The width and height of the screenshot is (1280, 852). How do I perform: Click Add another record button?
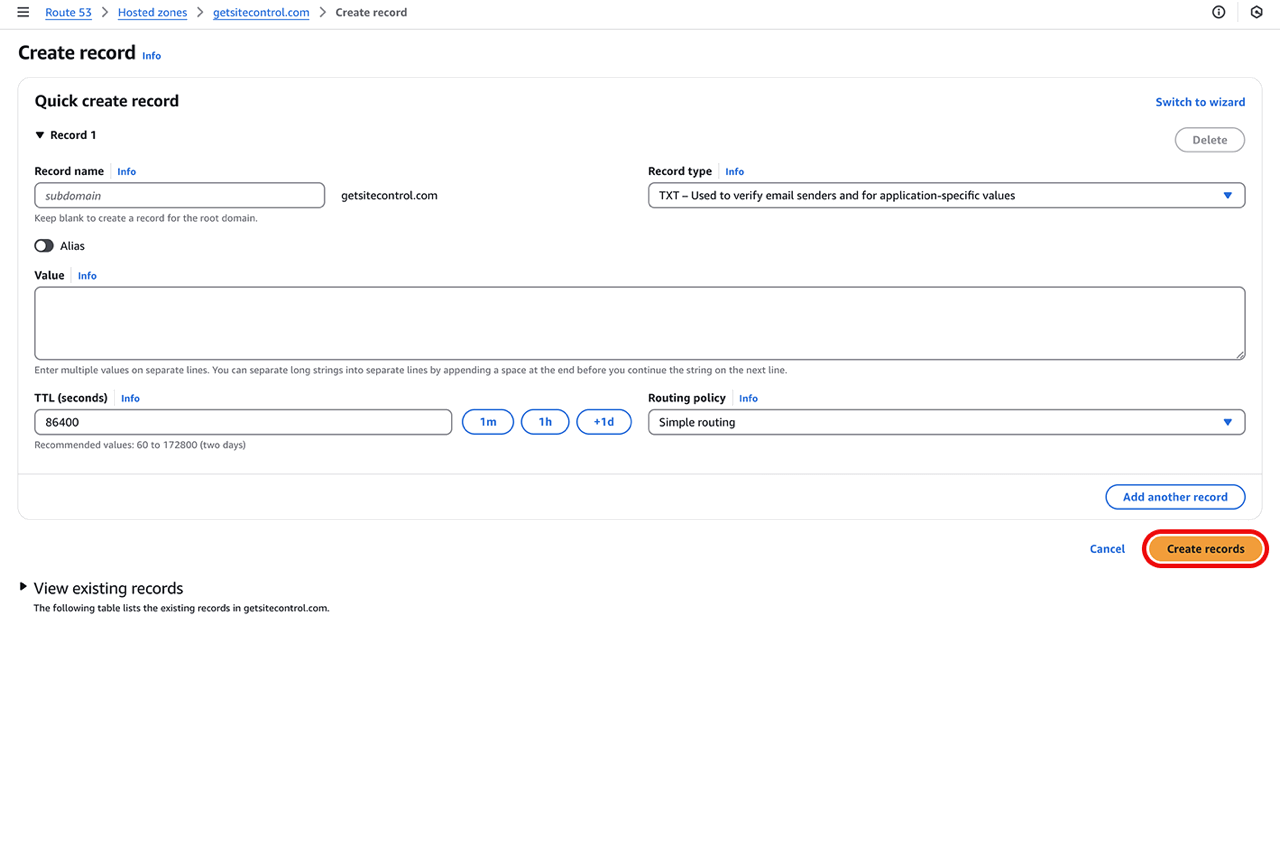[1174, 497]
